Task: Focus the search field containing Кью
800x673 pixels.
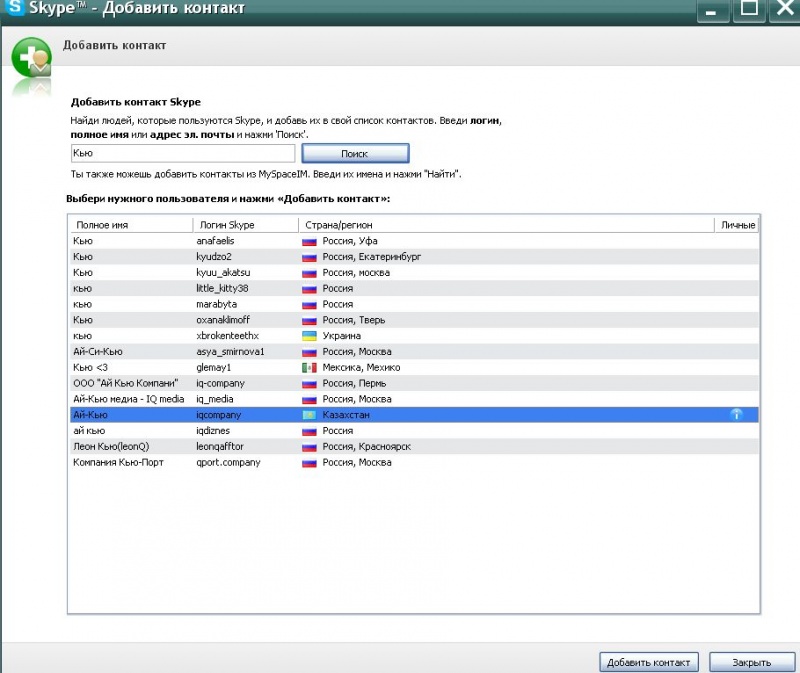Action: tap(182, 153)
